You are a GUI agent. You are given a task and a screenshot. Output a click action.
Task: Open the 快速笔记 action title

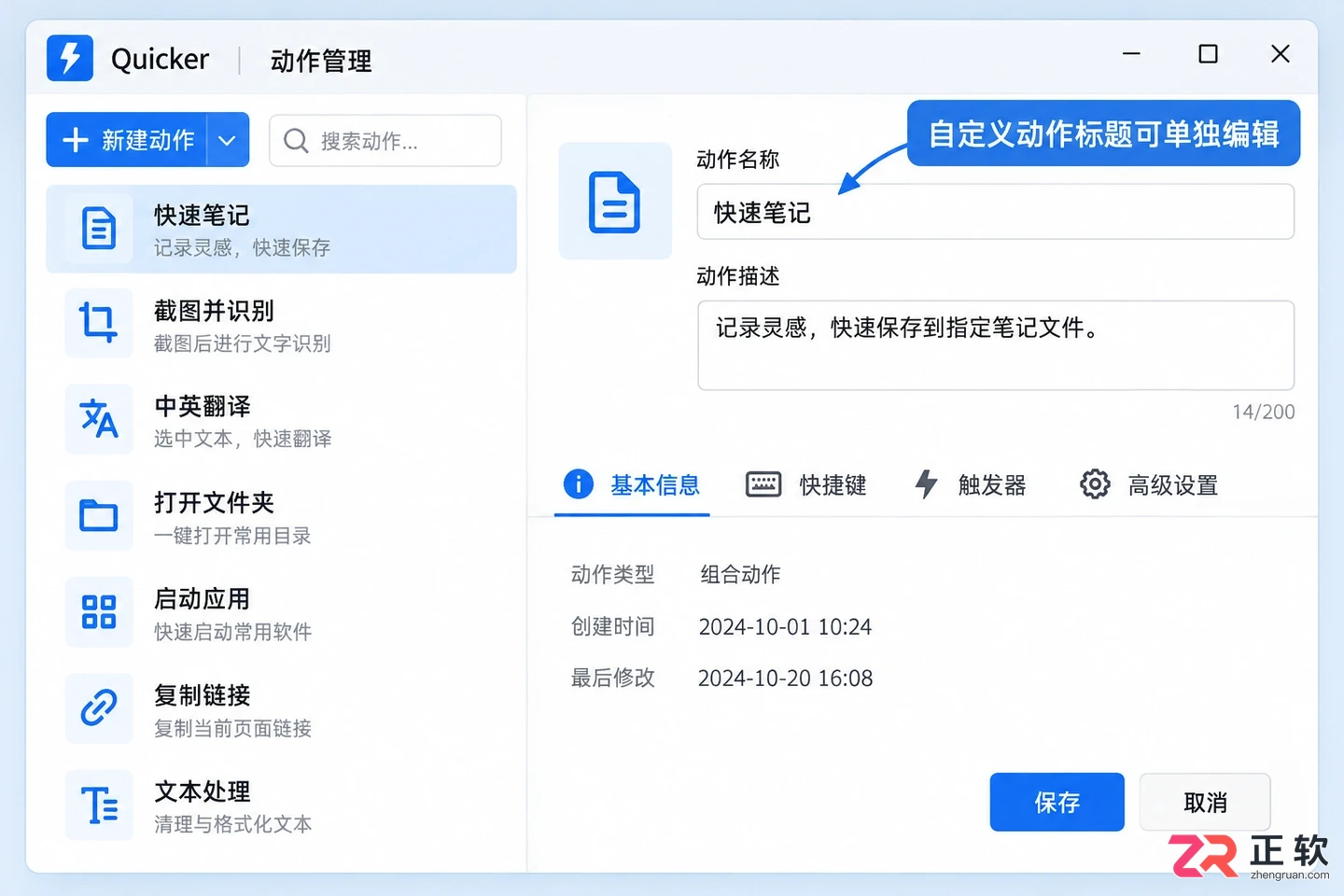tap(203, 216)
